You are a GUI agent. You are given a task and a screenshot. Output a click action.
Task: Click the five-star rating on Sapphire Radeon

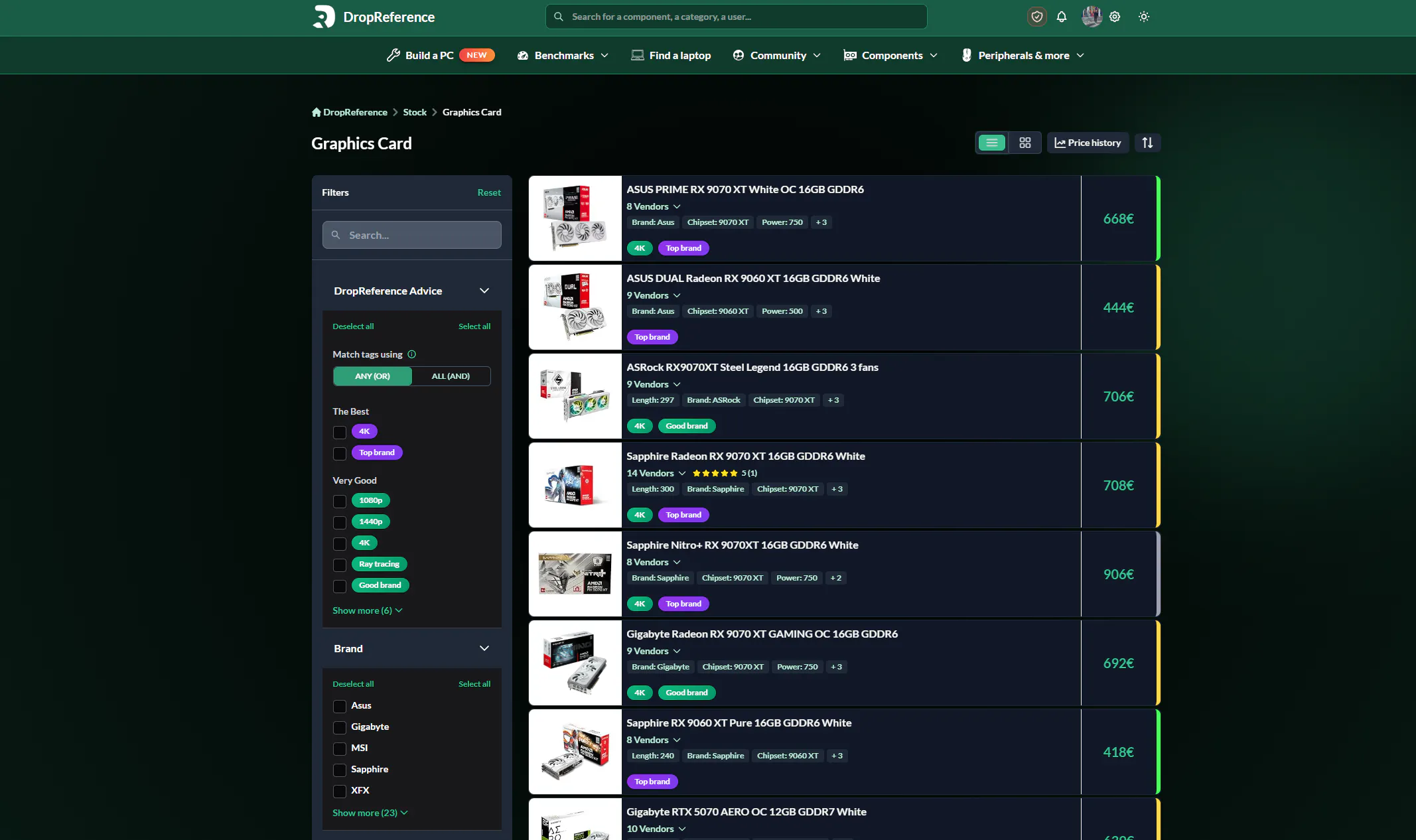tap(715, 473)
